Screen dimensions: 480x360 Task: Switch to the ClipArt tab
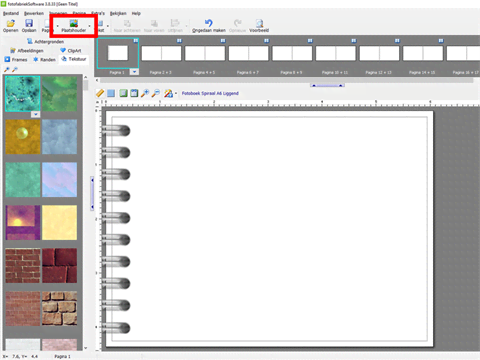[71, 51]
